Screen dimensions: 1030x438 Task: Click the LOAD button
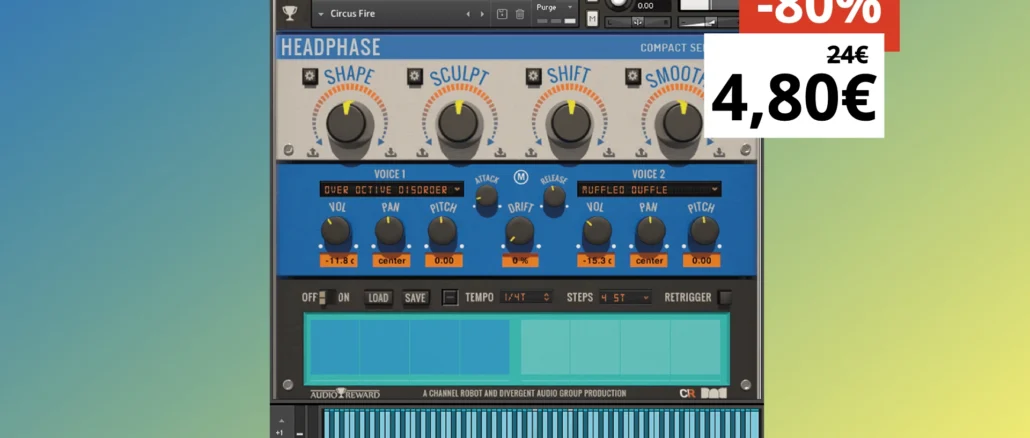(x=378, y=297)
